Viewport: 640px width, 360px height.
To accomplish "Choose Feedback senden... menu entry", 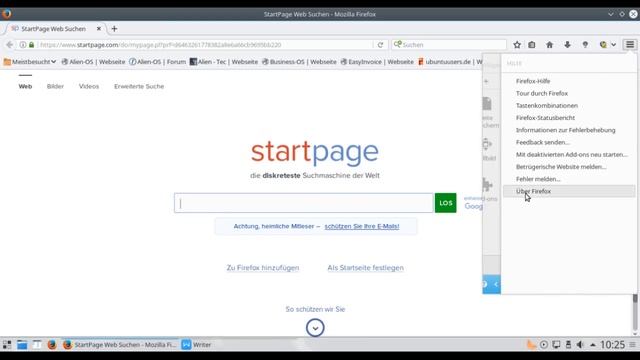I will [x=569, y=142].
